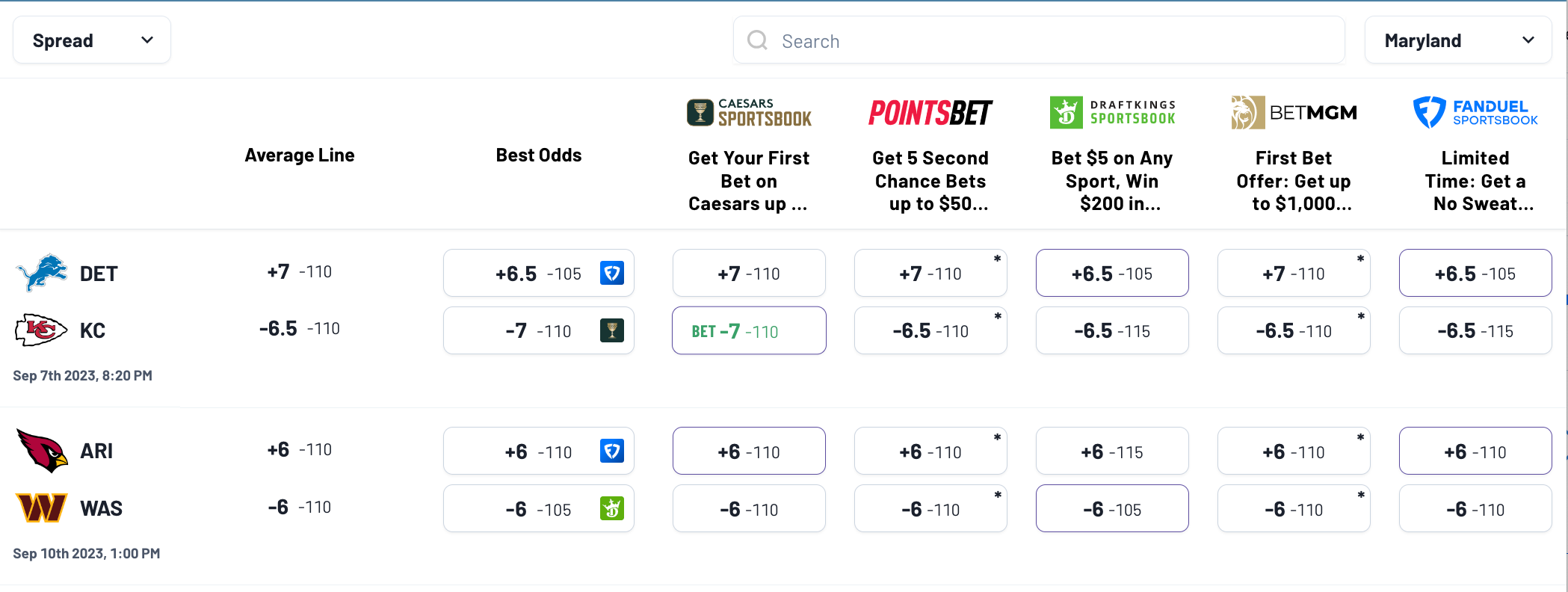Click FanDuel icon in DET best odds
The height and width of the screenshot is (592, 1568).
point(612,273)
